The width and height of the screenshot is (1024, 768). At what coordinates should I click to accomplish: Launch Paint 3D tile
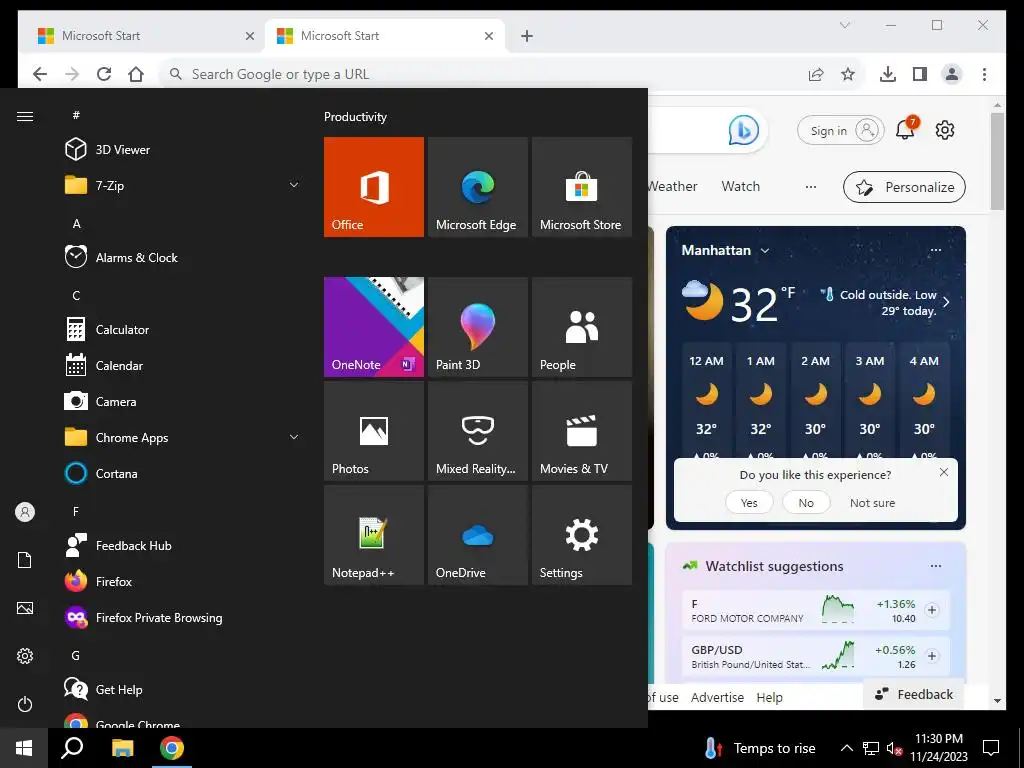477,327
